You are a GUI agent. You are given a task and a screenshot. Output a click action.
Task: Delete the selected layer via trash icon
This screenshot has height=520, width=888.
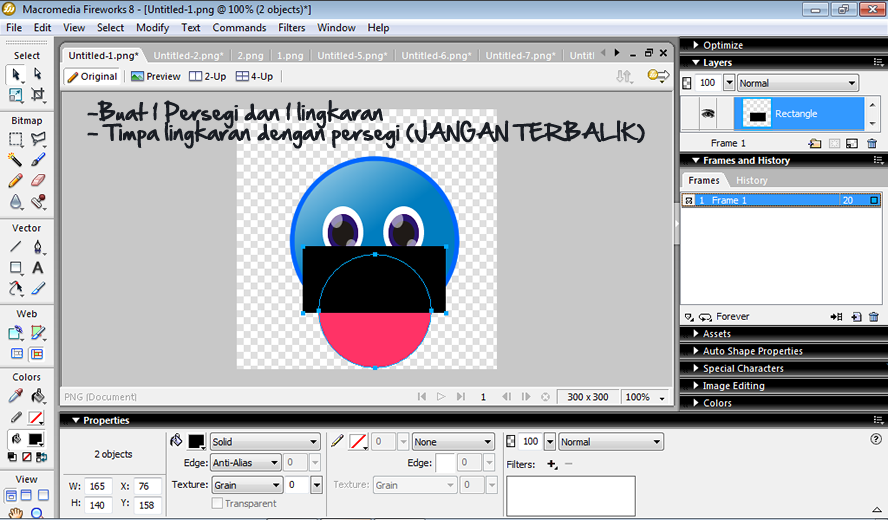tap(872, 143)
